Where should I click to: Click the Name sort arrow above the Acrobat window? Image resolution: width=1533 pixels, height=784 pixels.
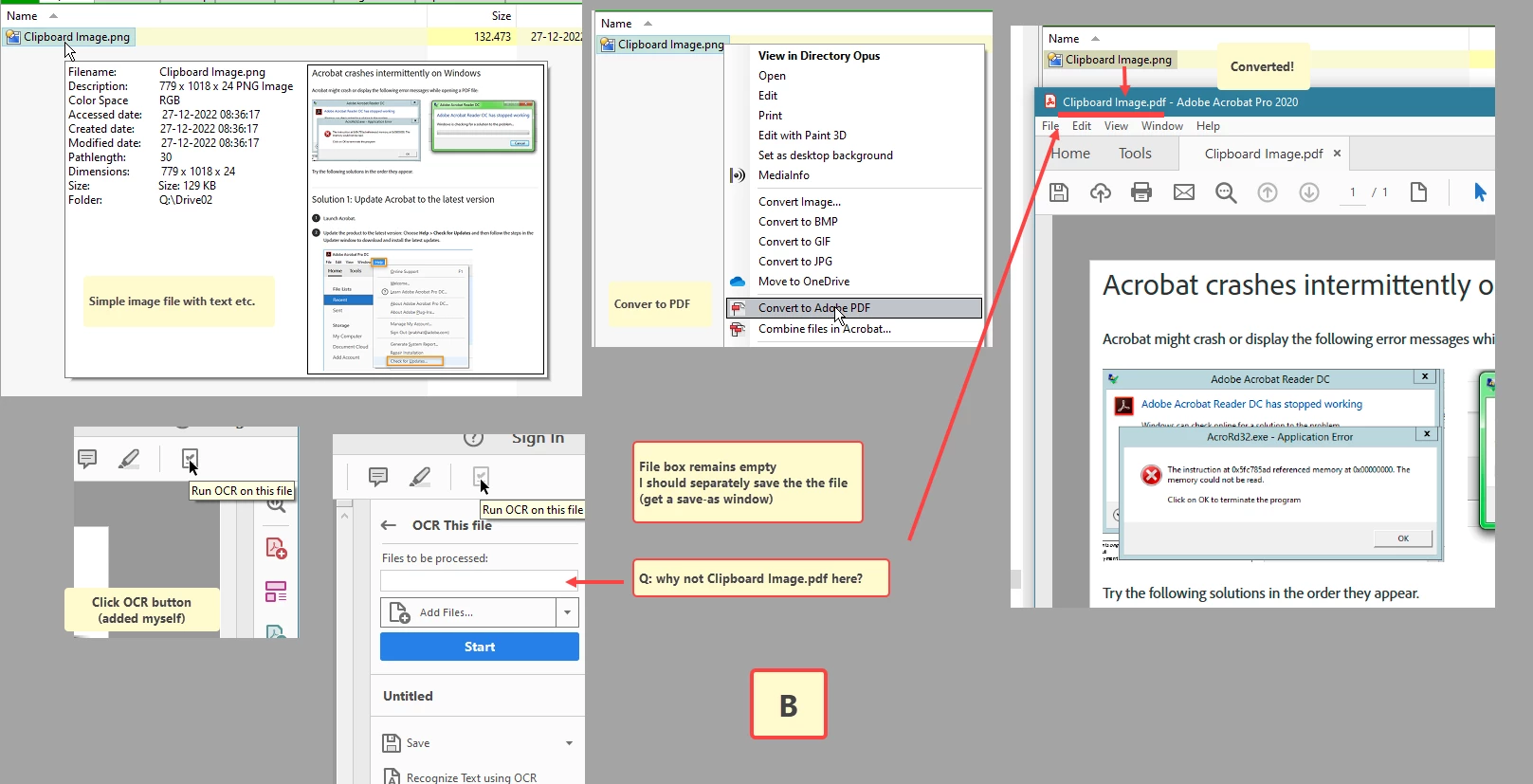click(1095, 39)
